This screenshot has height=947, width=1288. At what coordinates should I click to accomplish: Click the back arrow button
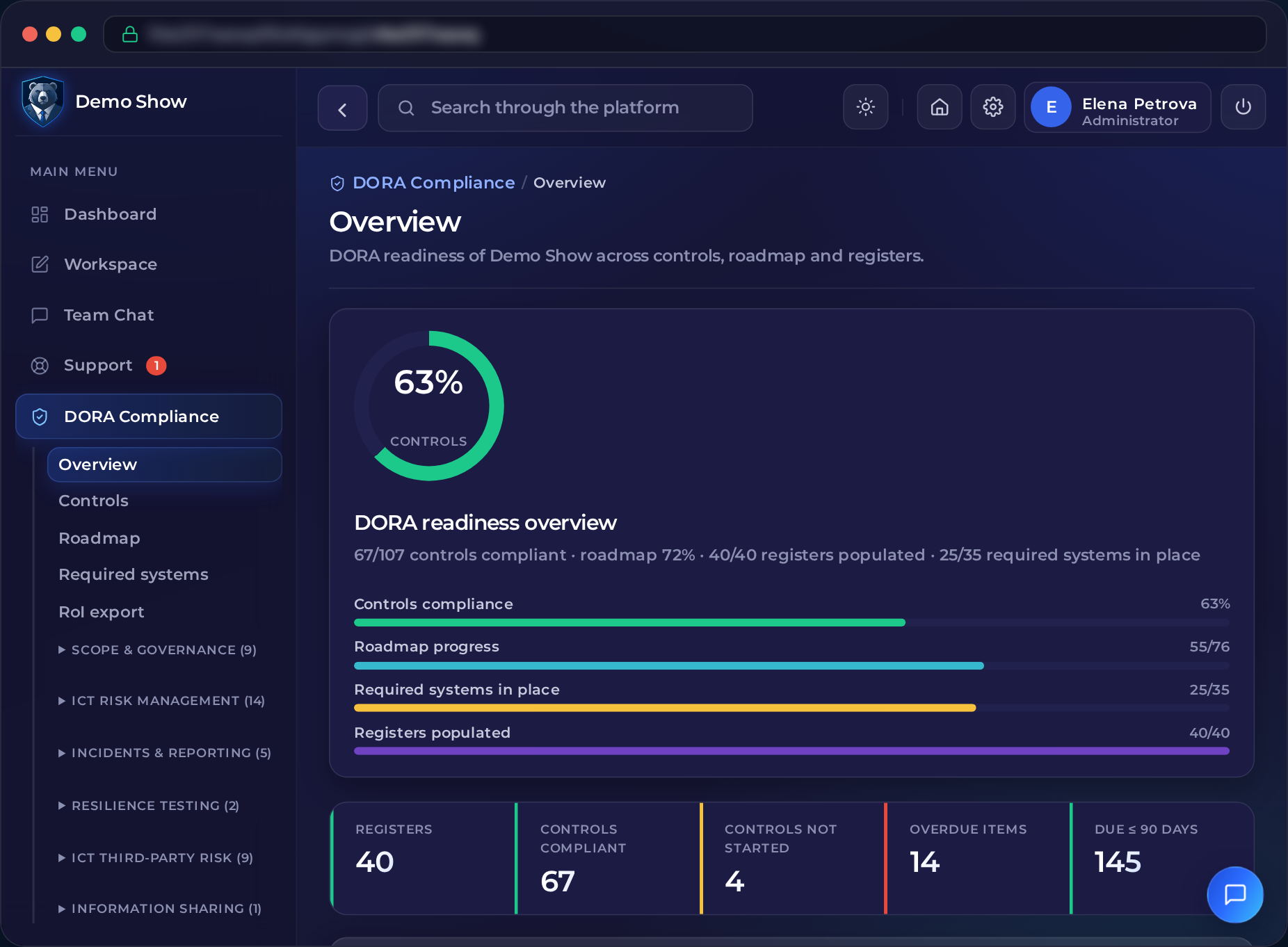coord(342,108)
